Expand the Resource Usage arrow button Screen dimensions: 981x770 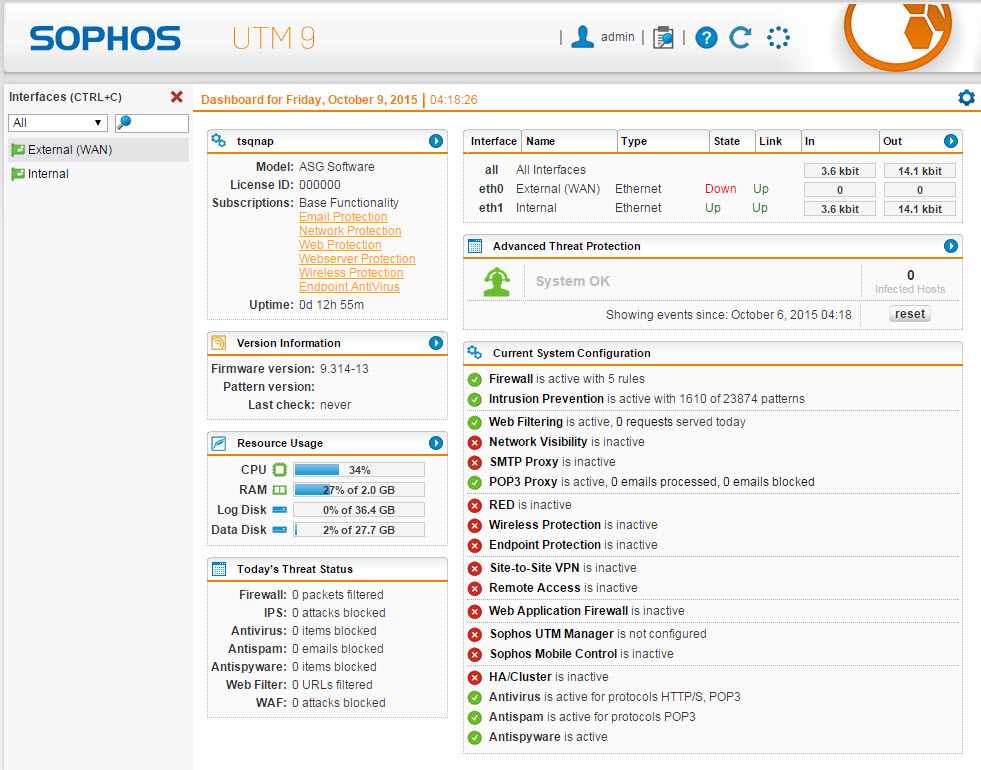pos(436,443)
